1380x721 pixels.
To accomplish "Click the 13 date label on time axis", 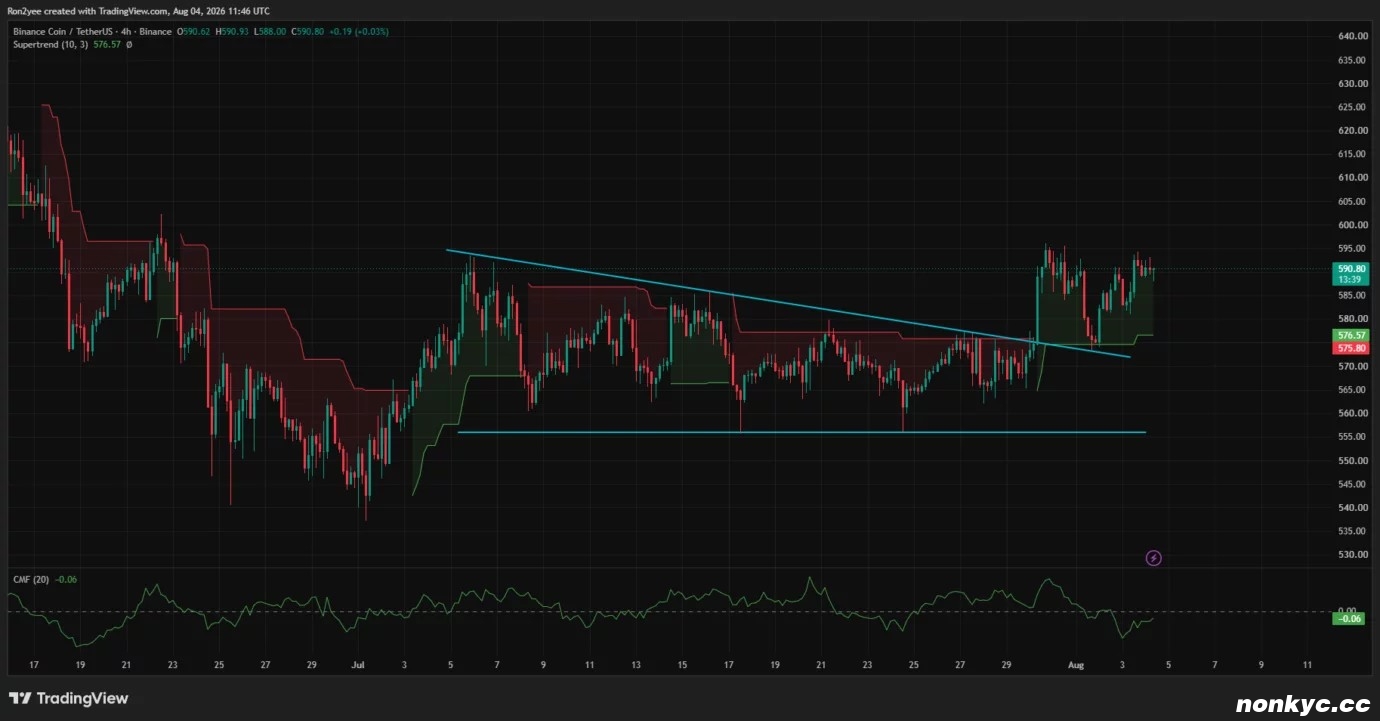I will (x=636, y=664).
